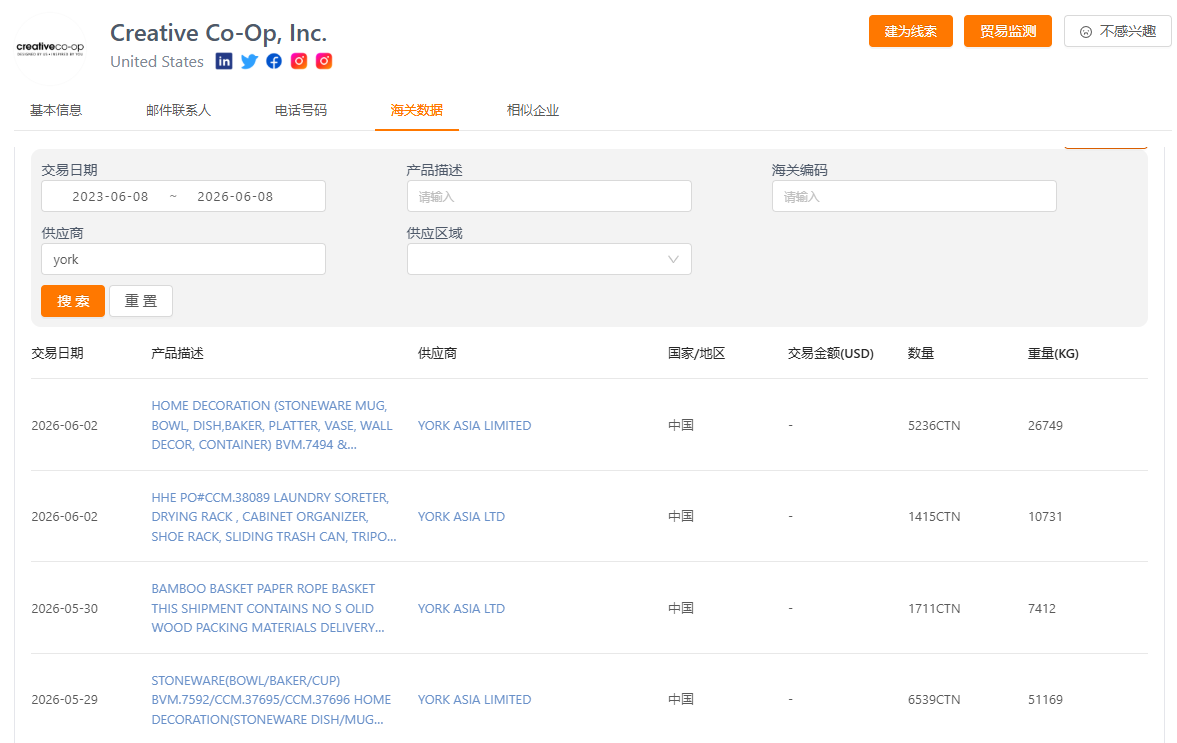The image size is (1177, 743).
Task: Open YORK ASIA LIMITED supplier in 2026-06-02 row
Action: click(474, 426)
